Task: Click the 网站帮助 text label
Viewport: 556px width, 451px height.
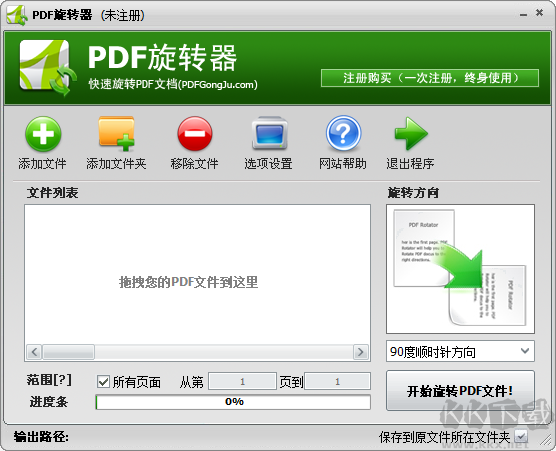Action: (x=343, y=164)
